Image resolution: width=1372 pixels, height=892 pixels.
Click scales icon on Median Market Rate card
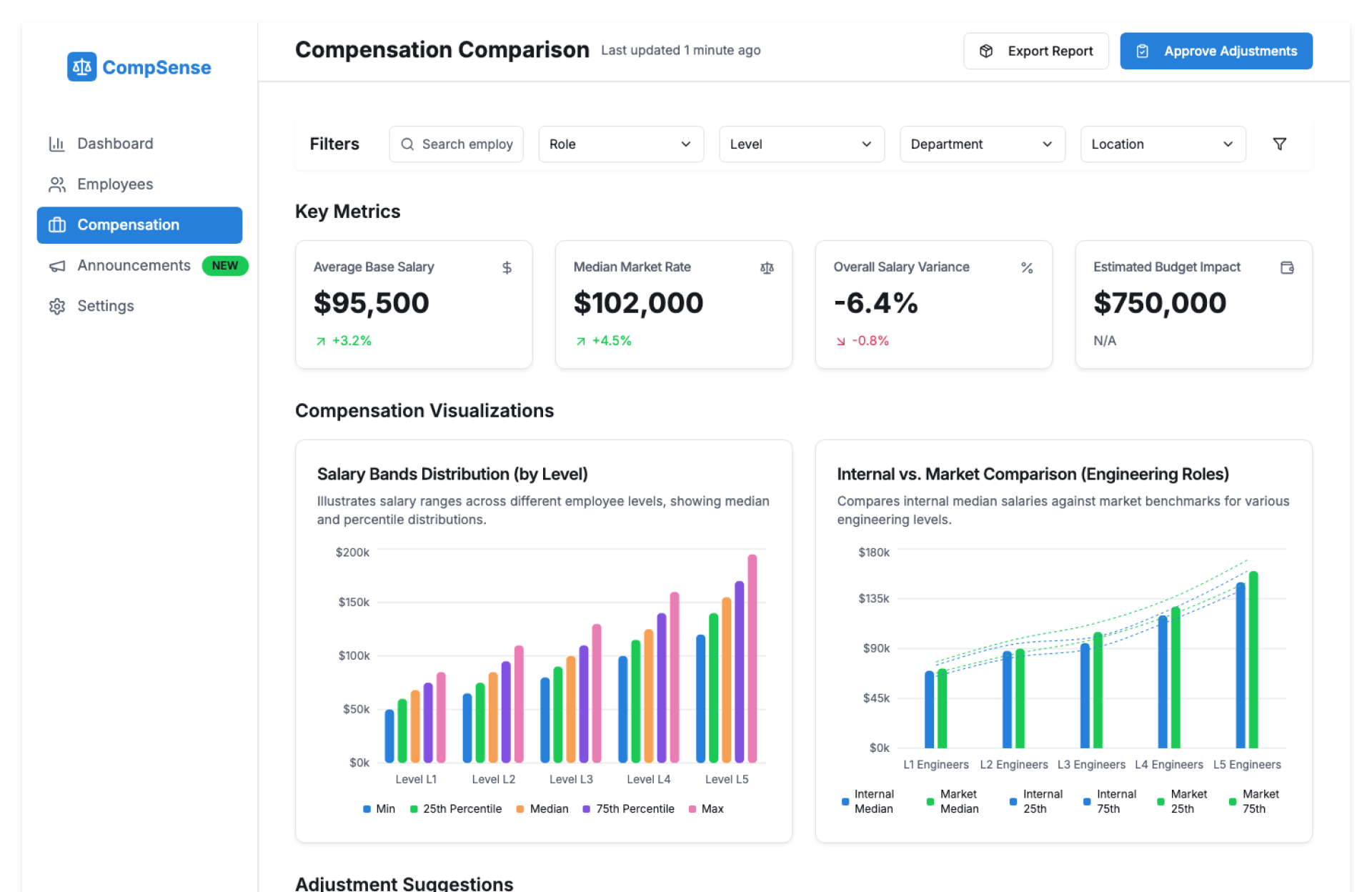point(767,267)
